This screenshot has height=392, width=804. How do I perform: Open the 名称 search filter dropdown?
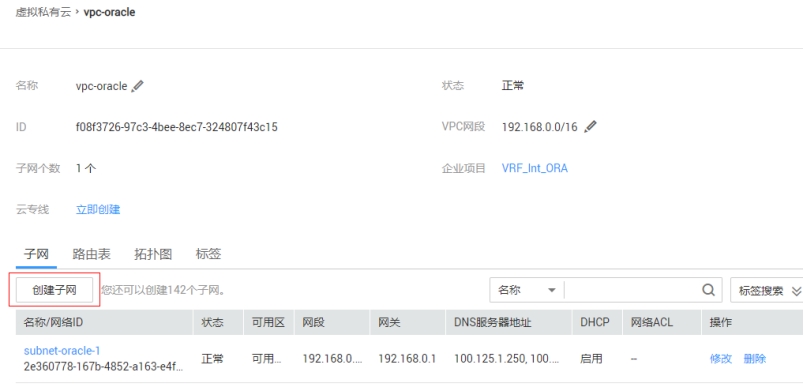(x=527, y=290)
